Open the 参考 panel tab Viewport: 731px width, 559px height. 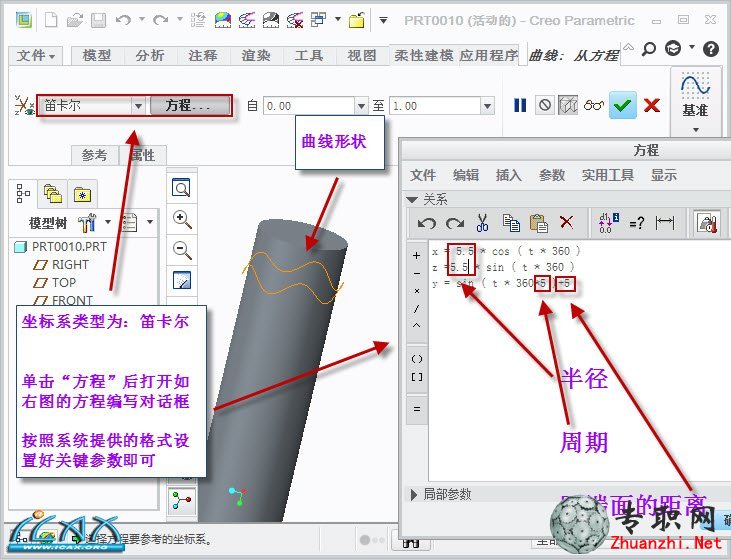click(95, 155)
